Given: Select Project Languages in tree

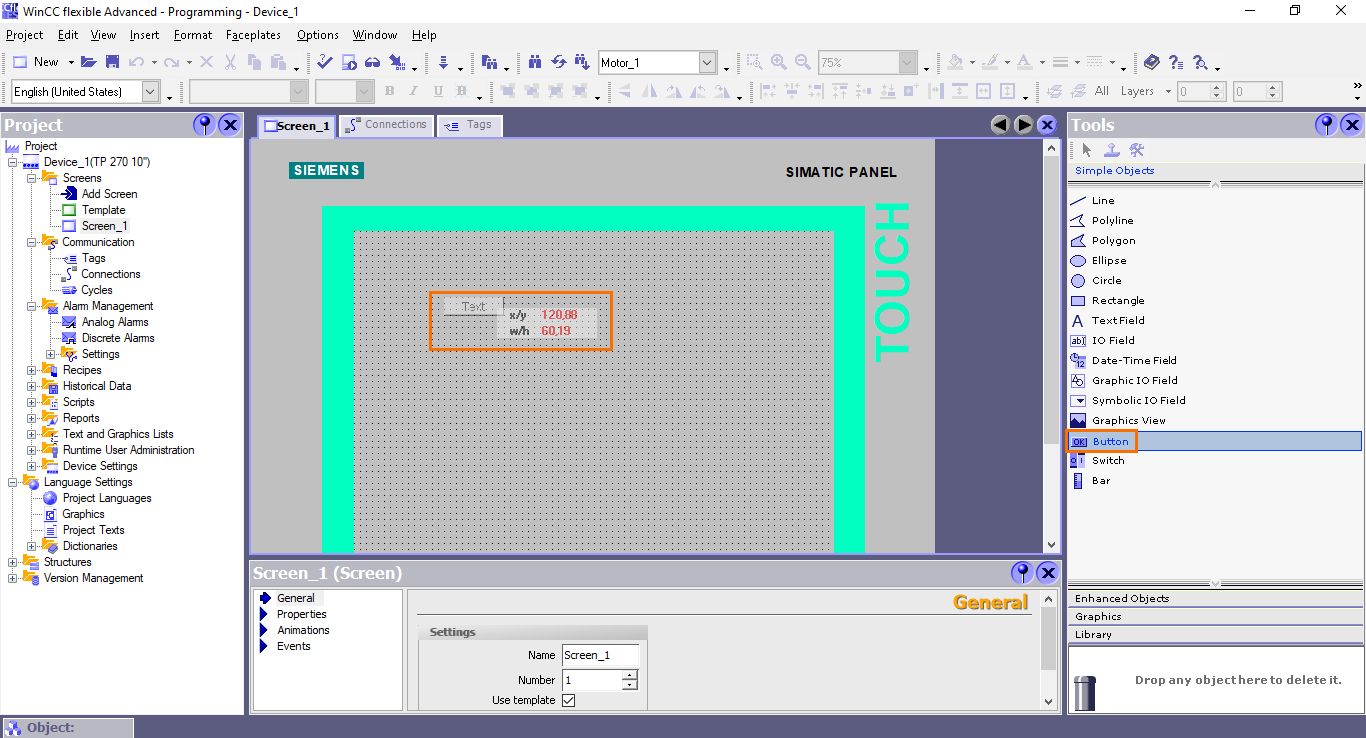Looking at the screenshot, I should (x=107, y=498).
